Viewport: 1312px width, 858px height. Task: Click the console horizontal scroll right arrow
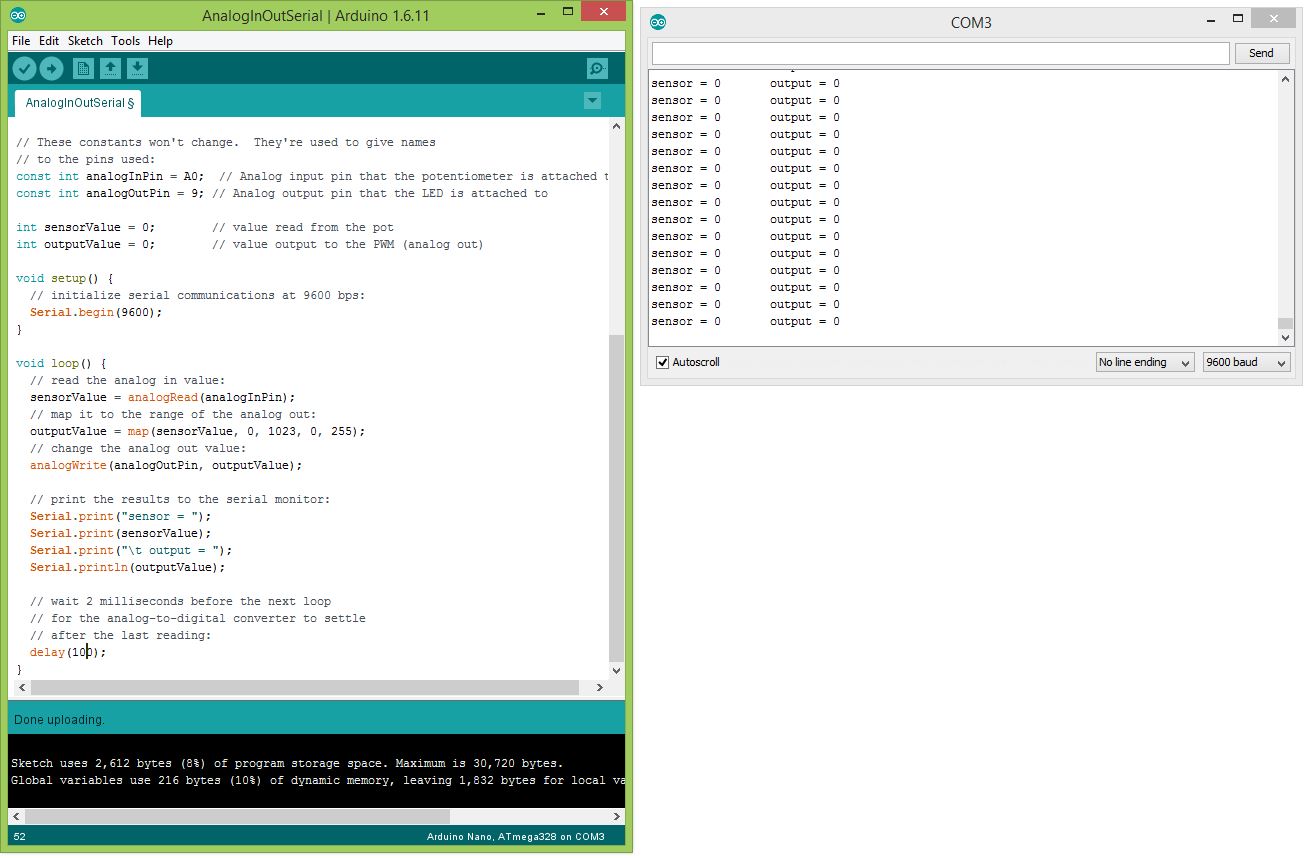click(616, 817)
